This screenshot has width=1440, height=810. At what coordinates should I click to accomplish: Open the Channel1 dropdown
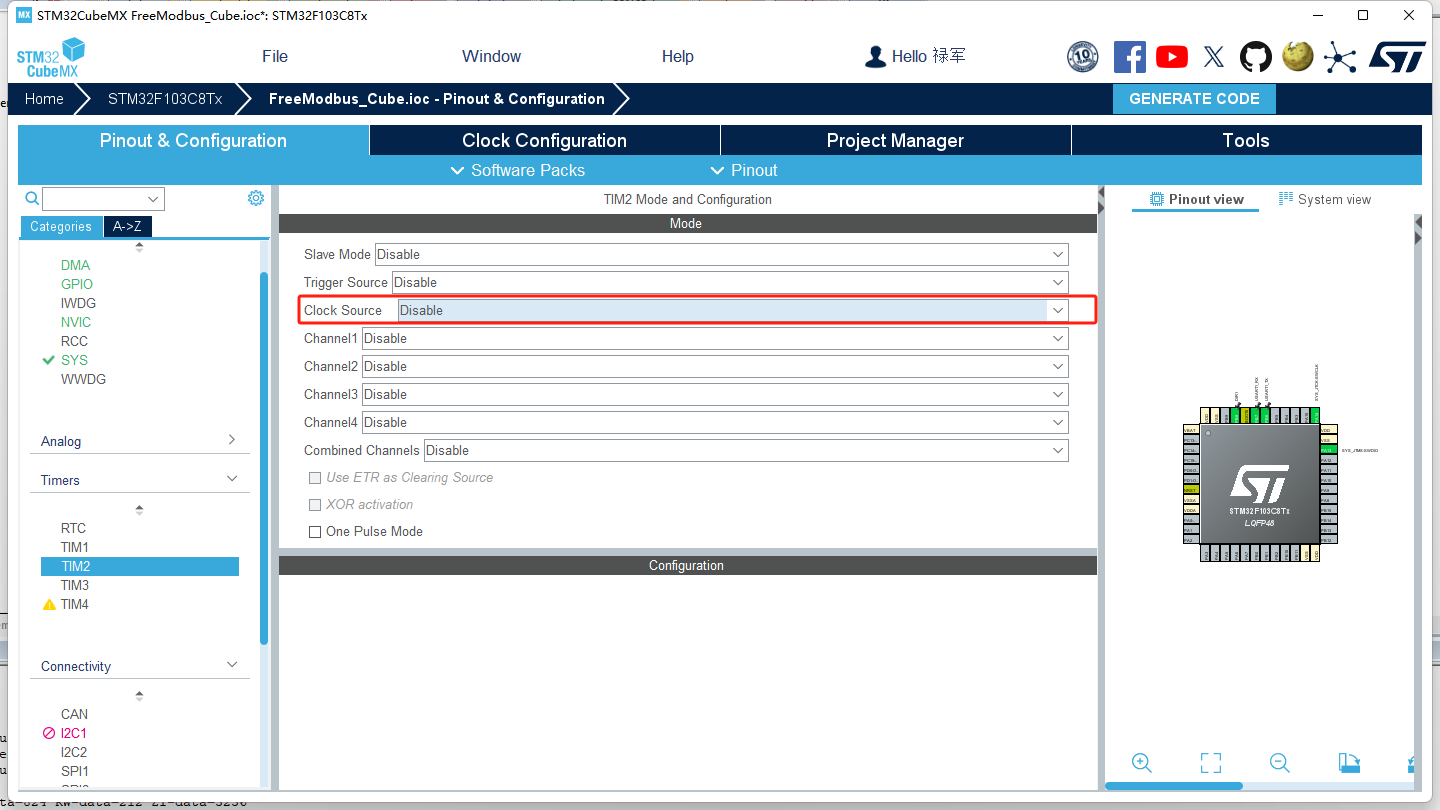715,338
